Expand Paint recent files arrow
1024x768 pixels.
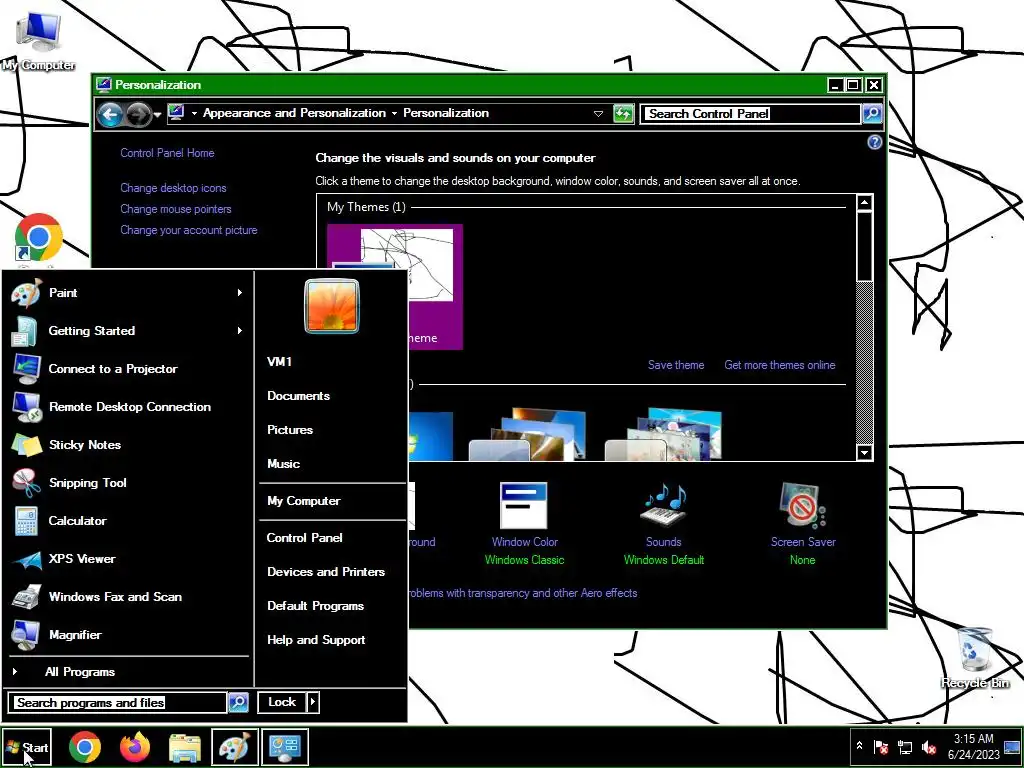(240, 293)
